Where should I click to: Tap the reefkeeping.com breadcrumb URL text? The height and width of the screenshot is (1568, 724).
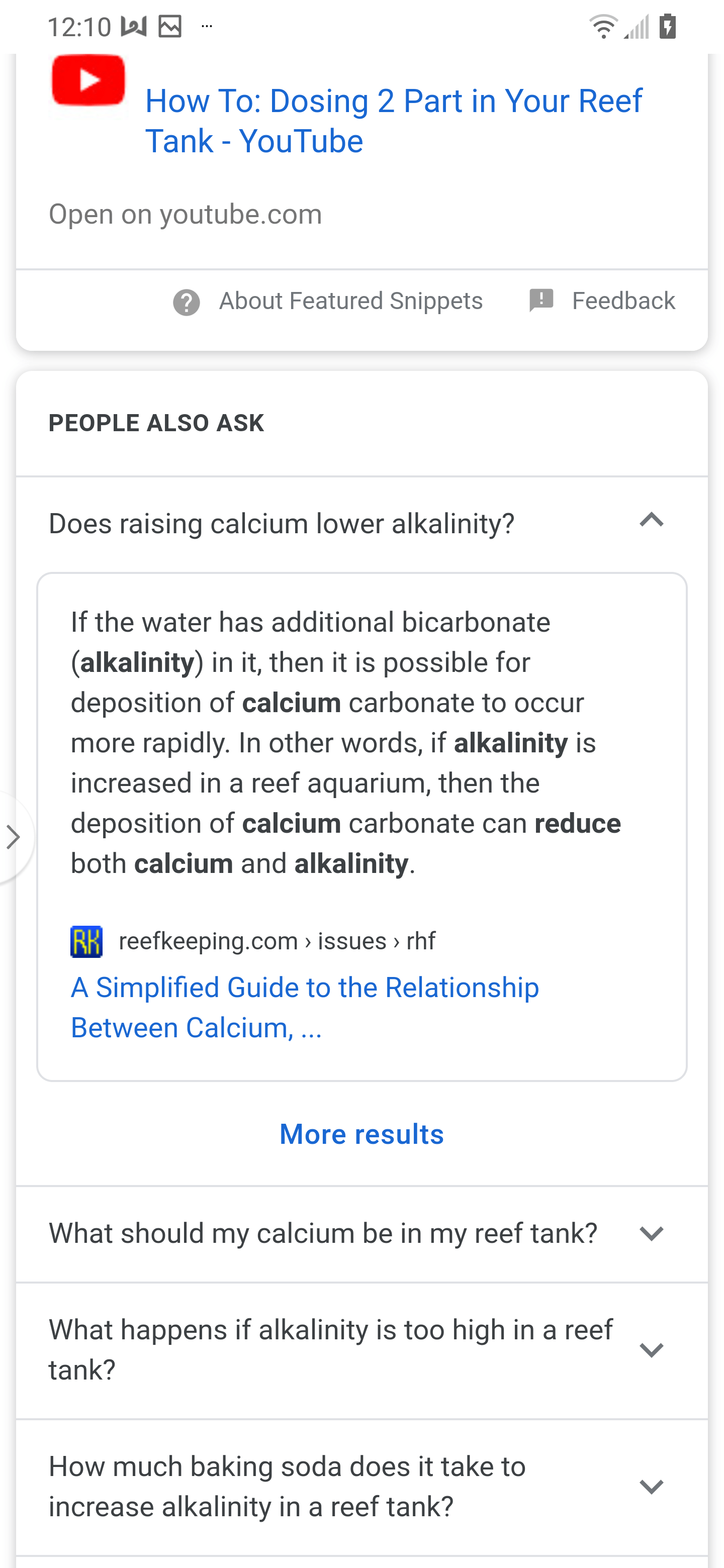tap(277, 941)
